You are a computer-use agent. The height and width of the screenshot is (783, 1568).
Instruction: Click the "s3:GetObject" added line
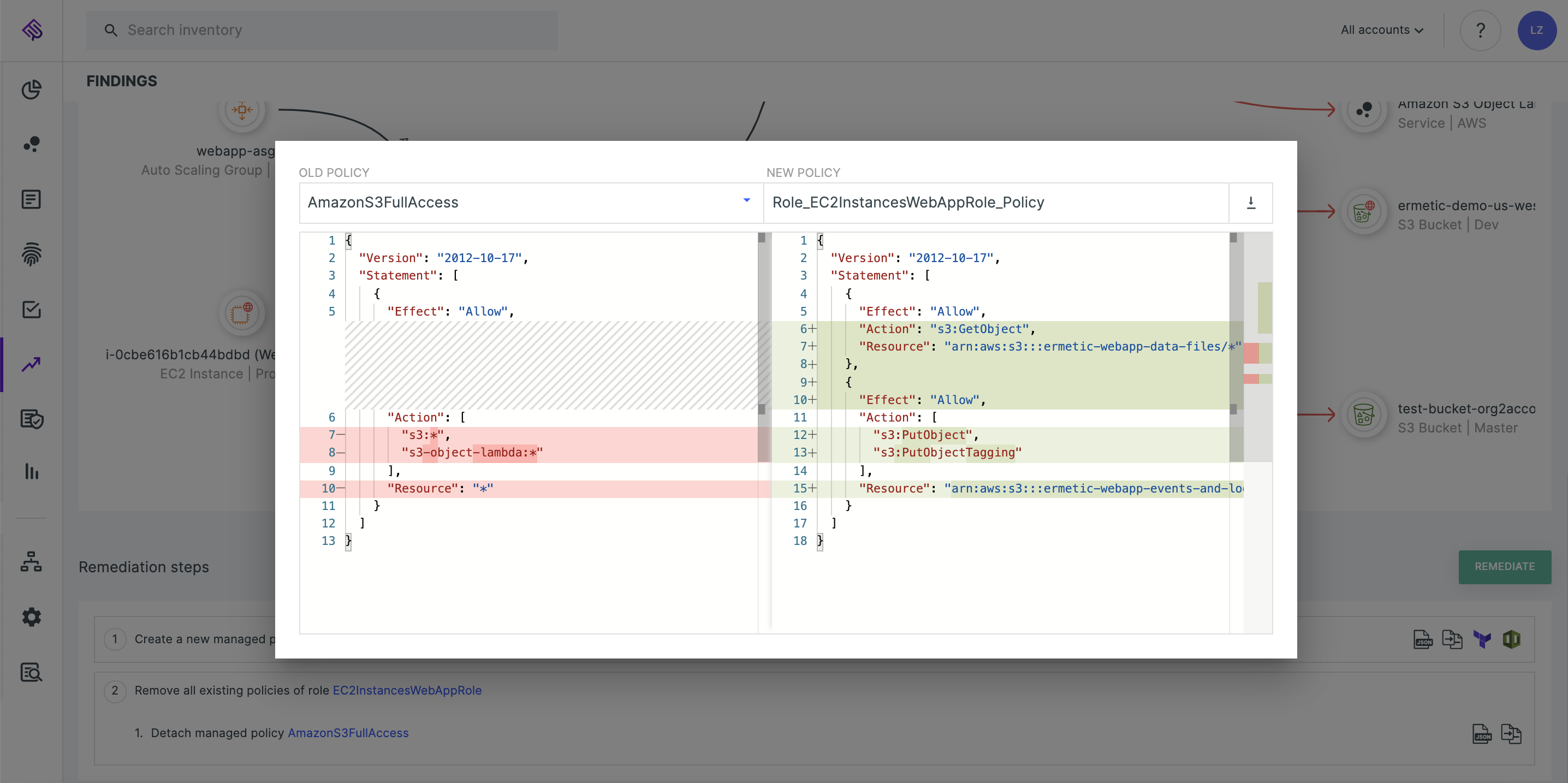1007,329
